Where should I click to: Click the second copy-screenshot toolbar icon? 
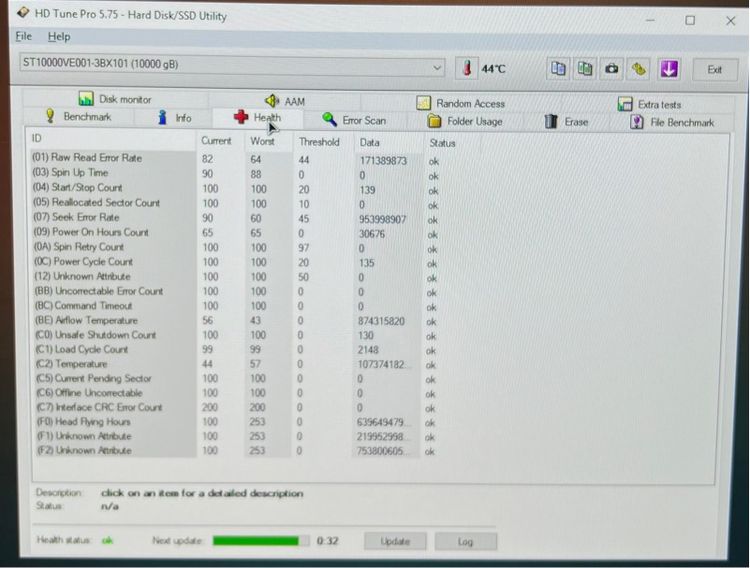585,69
